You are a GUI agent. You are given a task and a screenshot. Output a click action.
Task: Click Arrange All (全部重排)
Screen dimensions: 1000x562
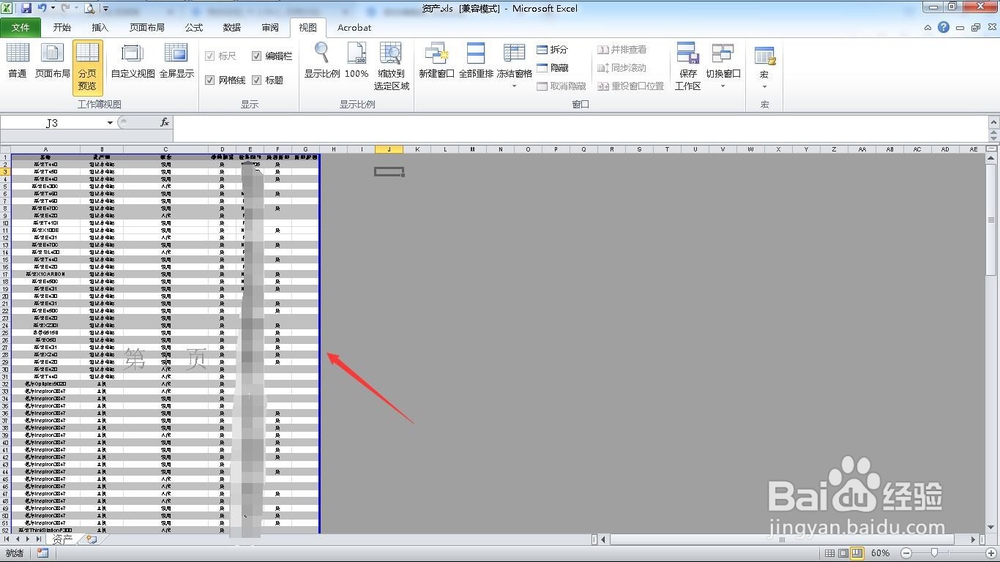[x=476, y=61]
